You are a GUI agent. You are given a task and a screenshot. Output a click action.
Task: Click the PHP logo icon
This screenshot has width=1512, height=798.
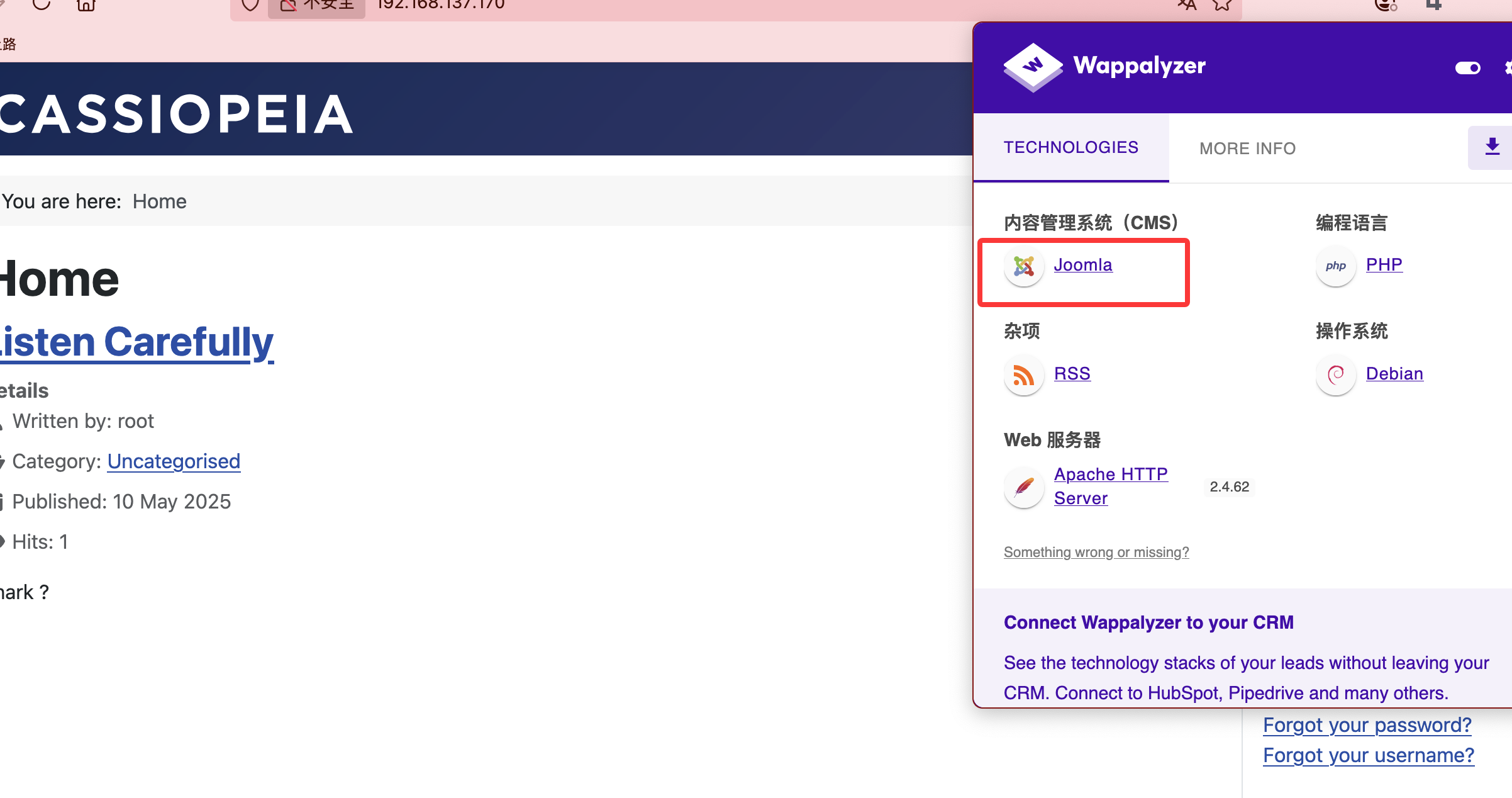[1335, 266]
